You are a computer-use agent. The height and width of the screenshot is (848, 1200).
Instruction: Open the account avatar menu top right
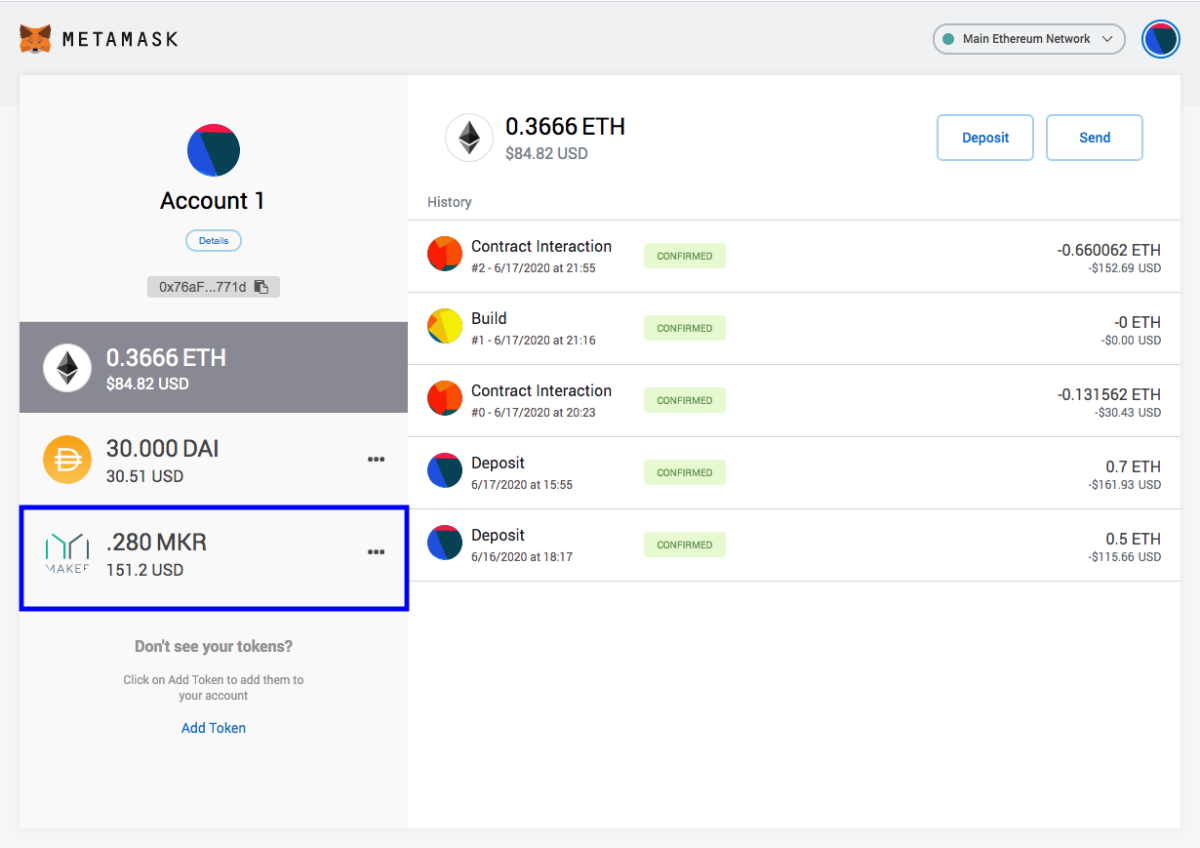tap(1160, 39)
